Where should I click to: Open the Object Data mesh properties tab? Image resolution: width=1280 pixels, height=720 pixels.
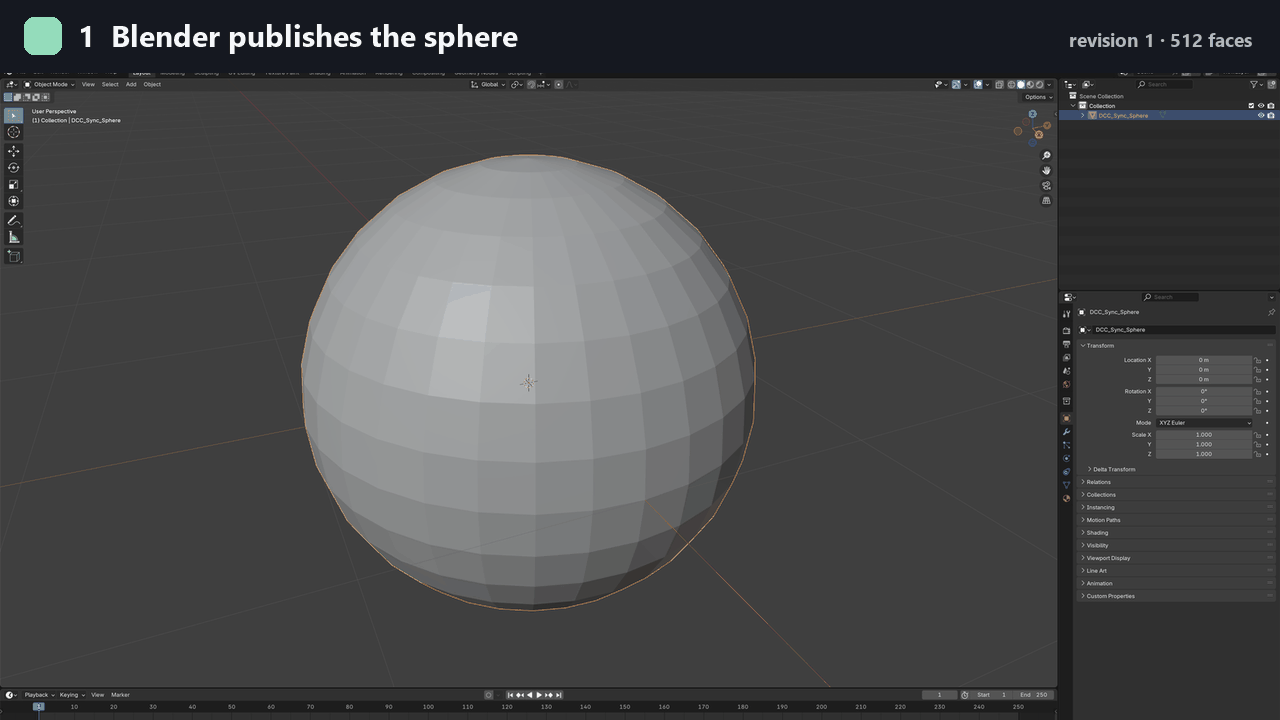(x=1067, y=485)
